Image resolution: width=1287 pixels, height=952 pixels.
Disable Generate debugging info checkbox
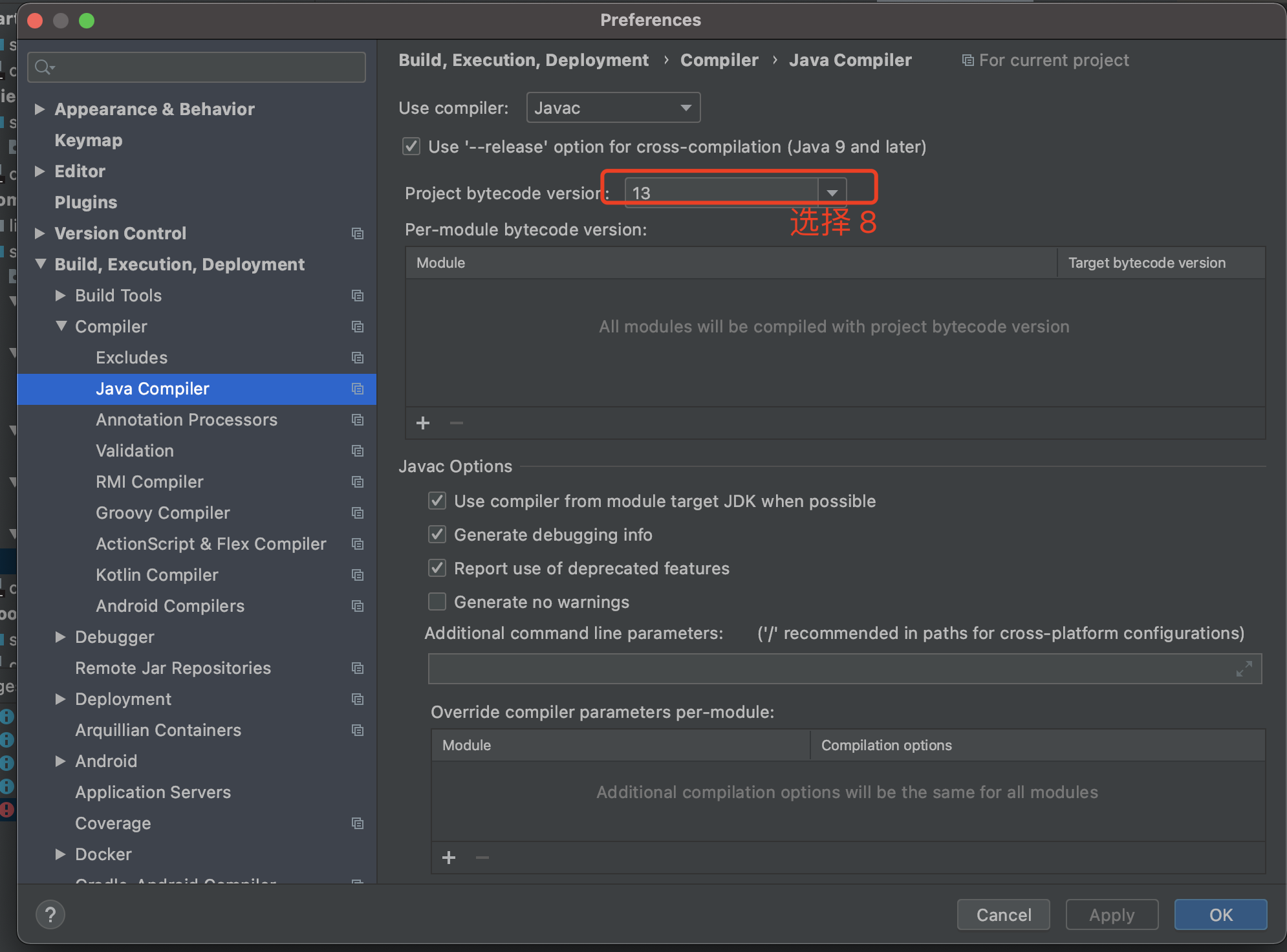click(x=437, y=535)
